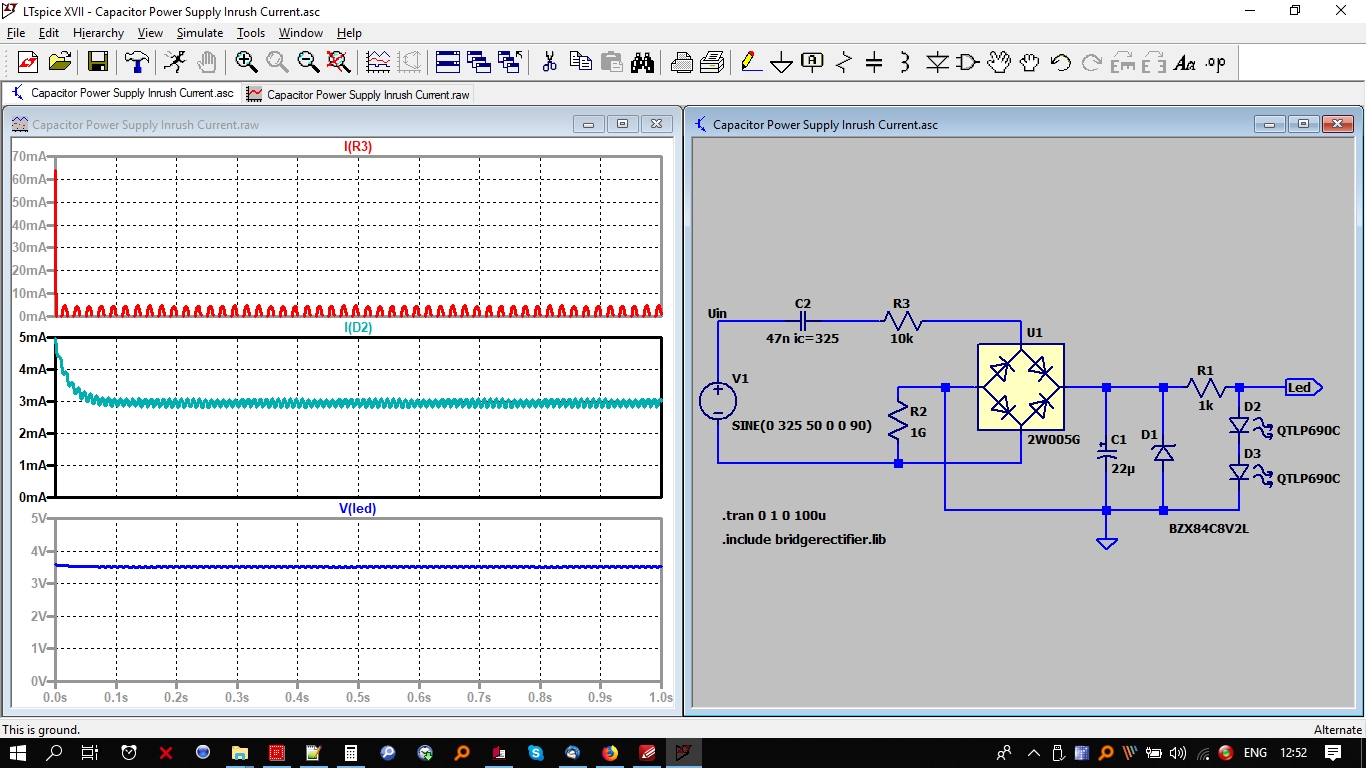This screenshot has height=768, width=1366.
Task: Click the V(led) trace label
Action: (x=358, y=509)
